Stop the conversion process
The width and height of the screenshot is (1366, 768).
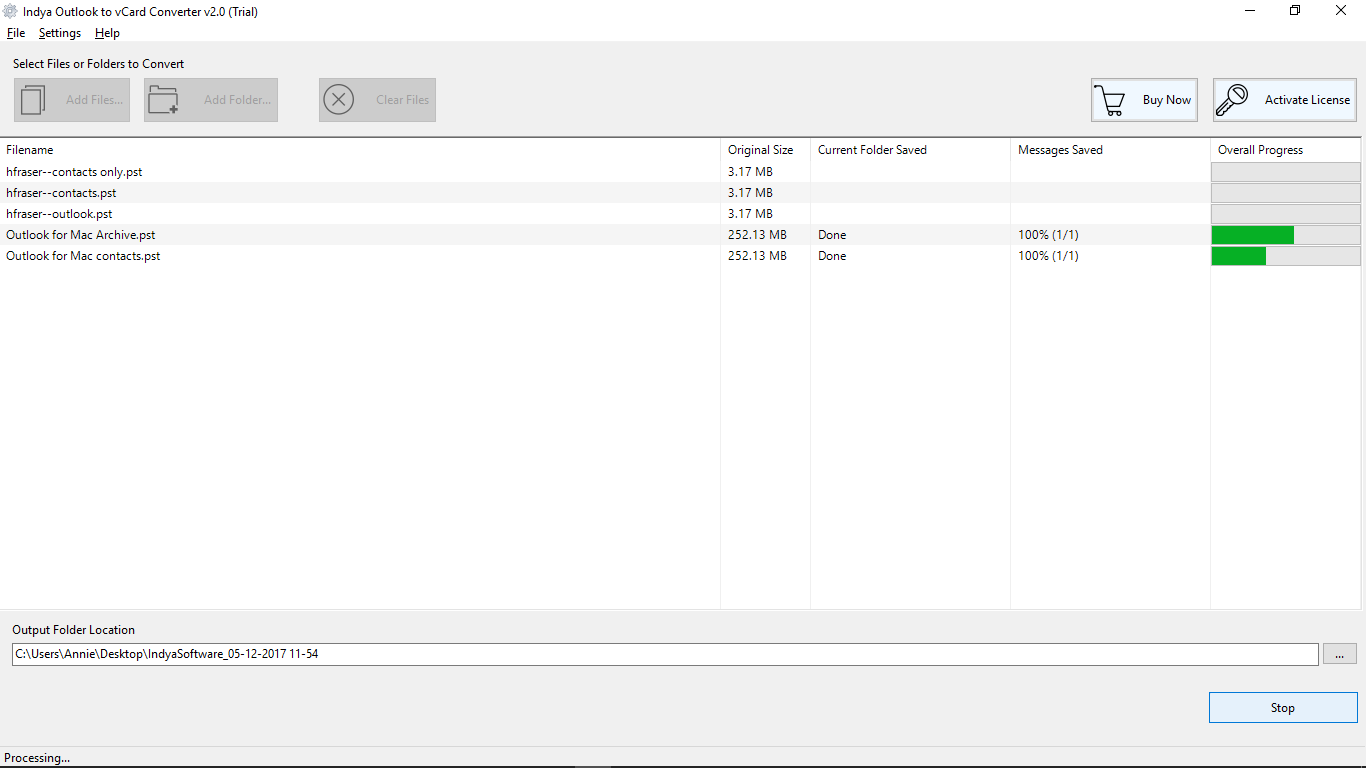pyautogui.click(x=1283, y=707)
